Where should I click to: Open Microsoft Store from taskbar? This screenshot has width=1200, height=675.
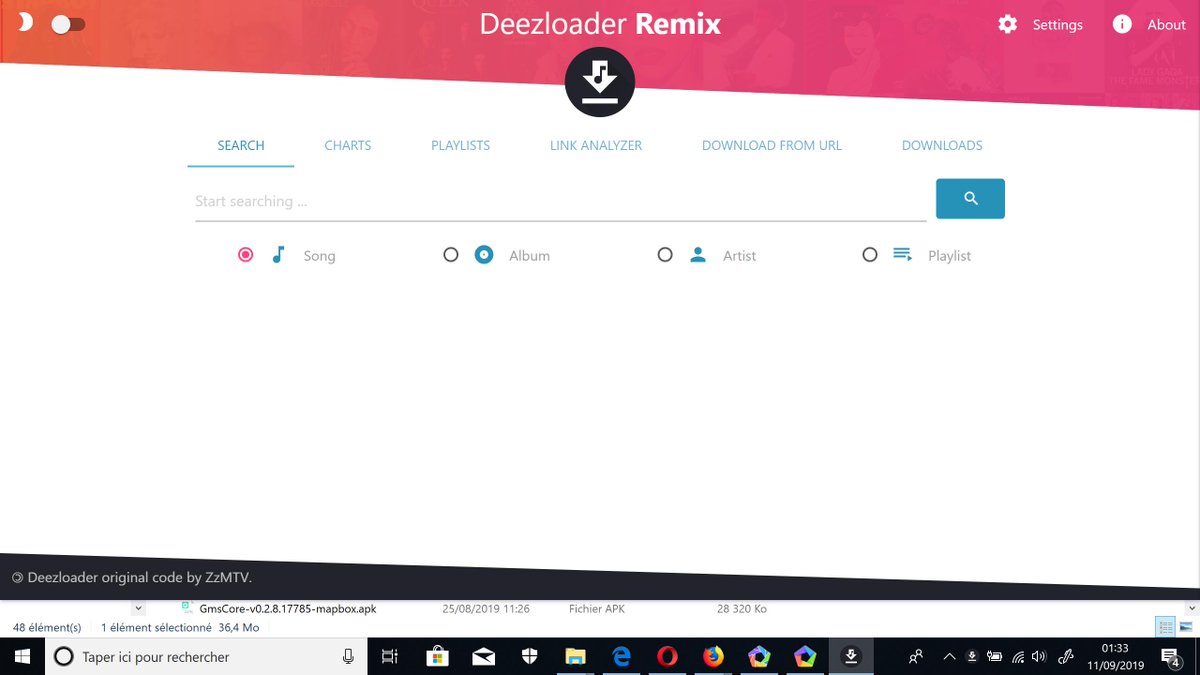tap(437, 657)
